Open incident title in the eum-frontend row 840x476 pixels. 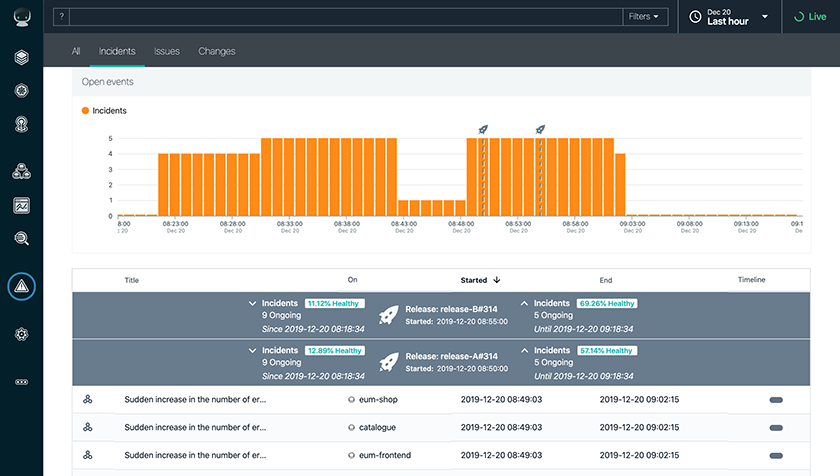195,455
